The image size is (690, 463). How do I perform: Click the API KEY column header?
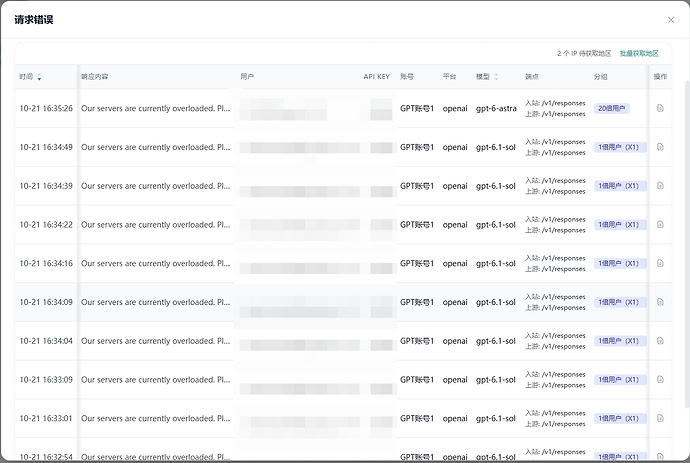(x=377, y=77)
